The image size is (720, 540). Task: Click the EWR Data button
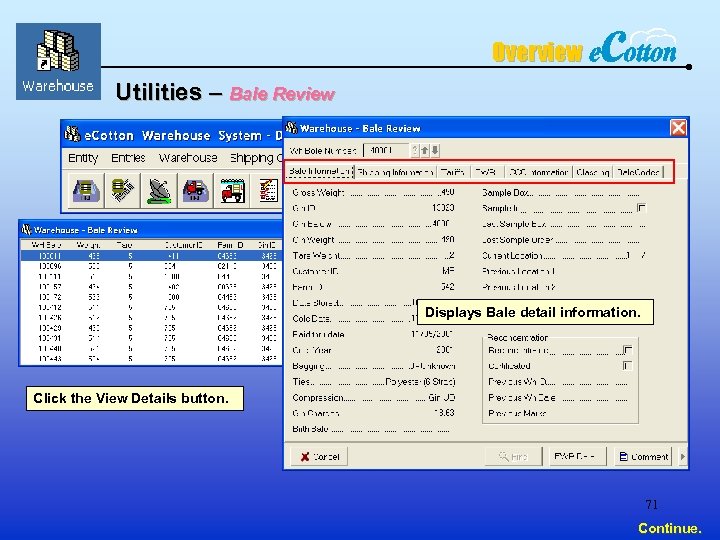[578, 456]
